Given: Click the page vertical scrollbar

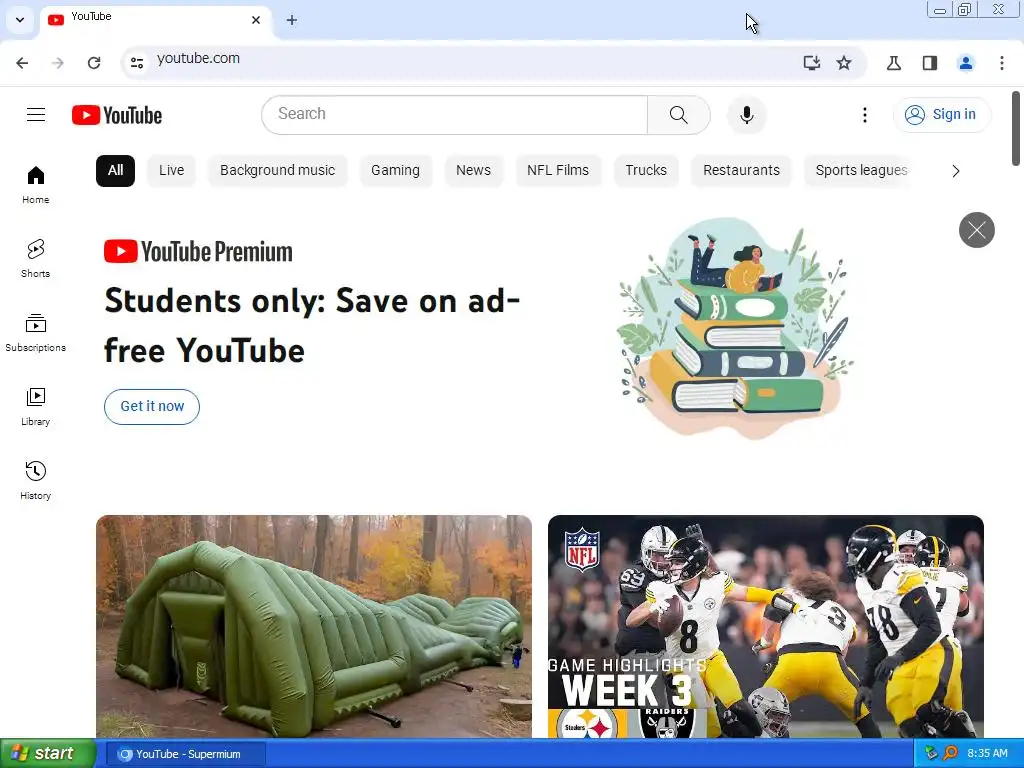Looking at the screenshot, I should [1016, 129].
